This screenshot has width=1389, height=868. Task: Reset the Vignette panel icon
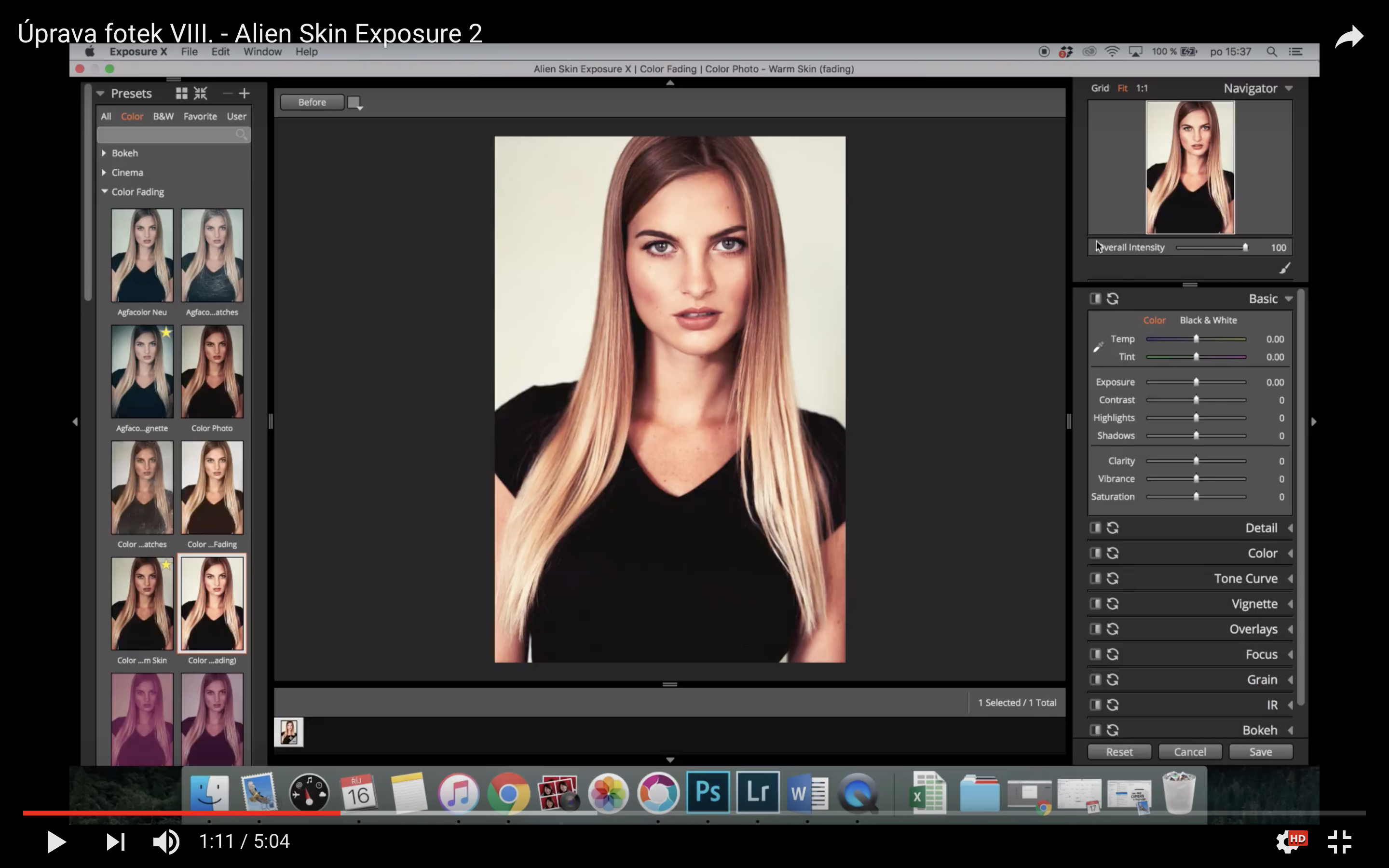click(1112, 603)
